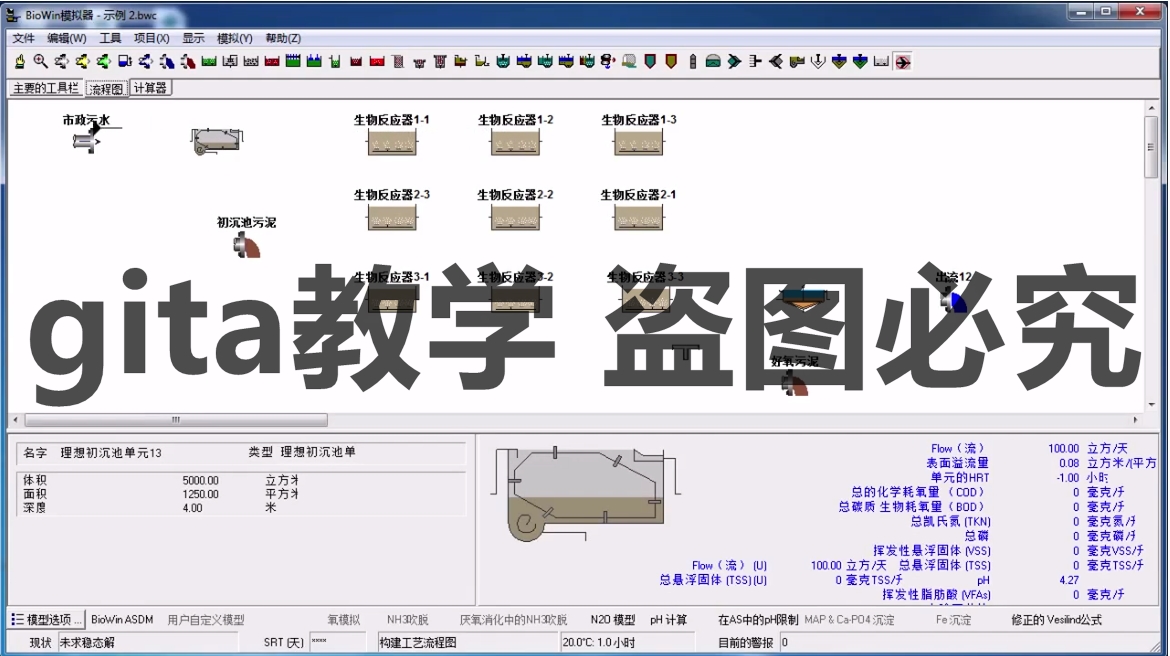Click the 体积 value 5000.00 field

tap(201, 481)
